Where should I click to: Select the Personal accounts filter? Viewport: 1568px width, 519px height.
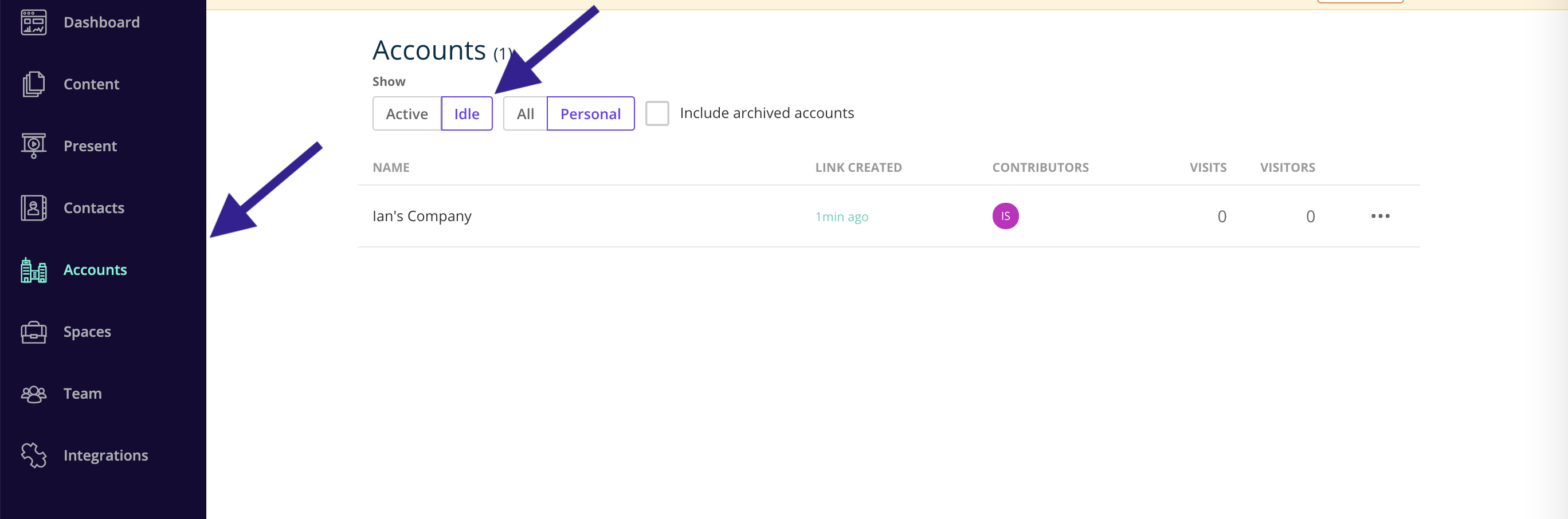click(x=590, y=114)
